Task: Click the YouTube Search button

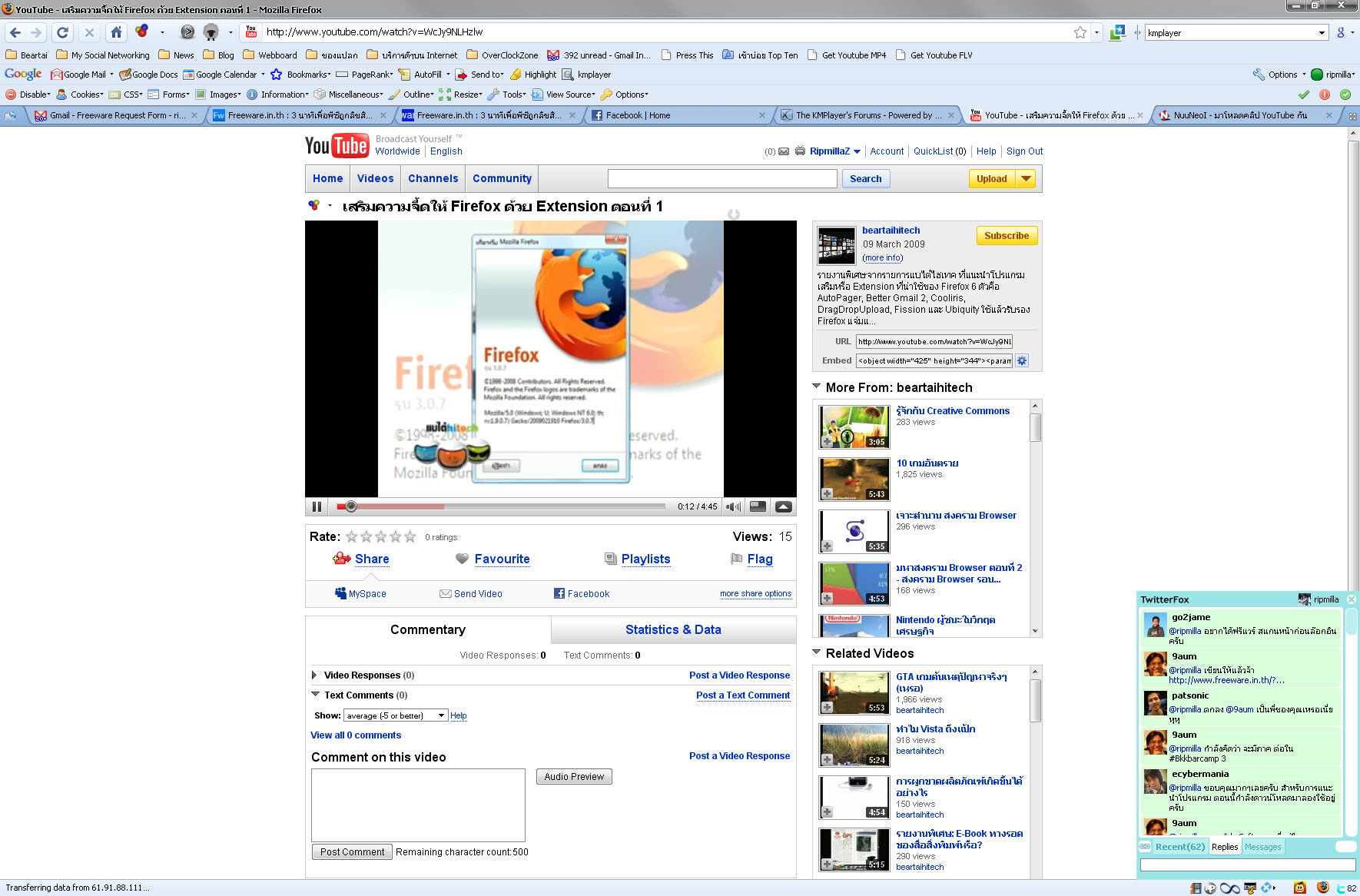Action: (865, 178)
